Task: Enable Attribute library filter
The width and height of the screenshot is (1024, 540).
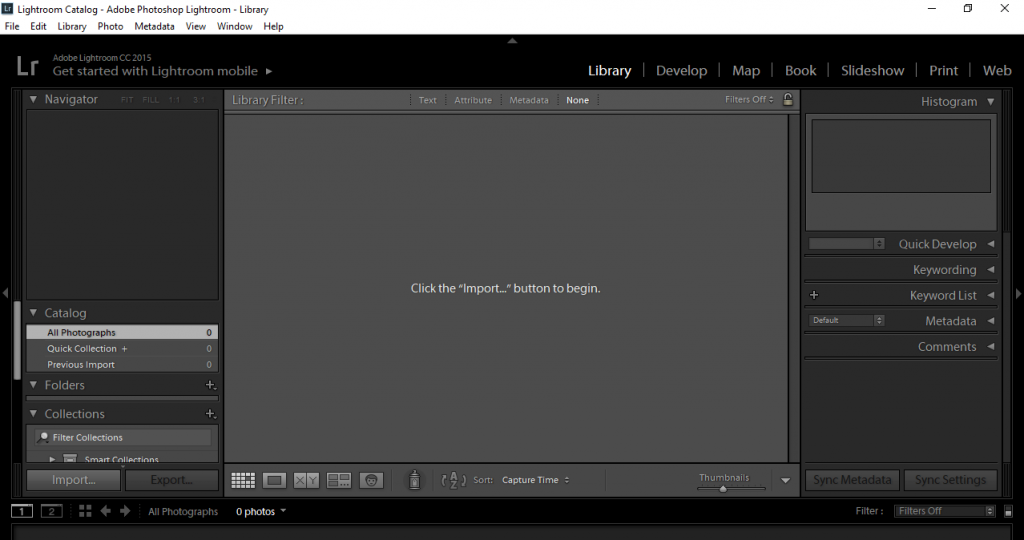Action: (x=473, y=100)
